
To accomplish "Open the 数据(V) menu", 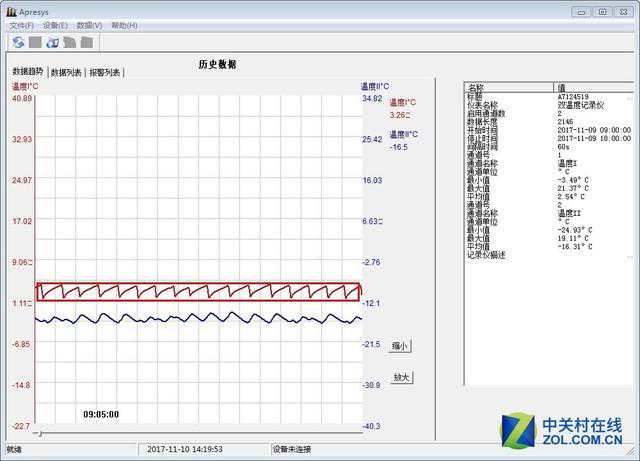I will 89,25.
